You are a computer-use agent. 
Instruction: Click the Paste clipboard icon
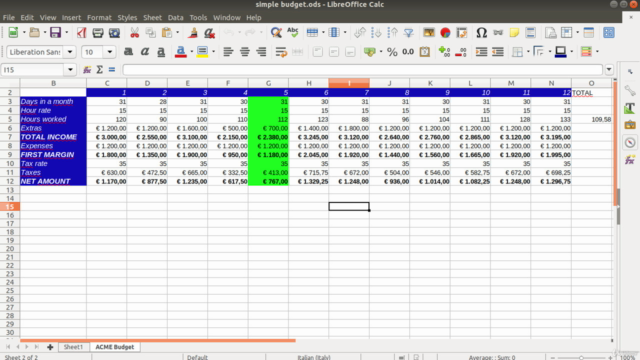[x=167, y=33]
